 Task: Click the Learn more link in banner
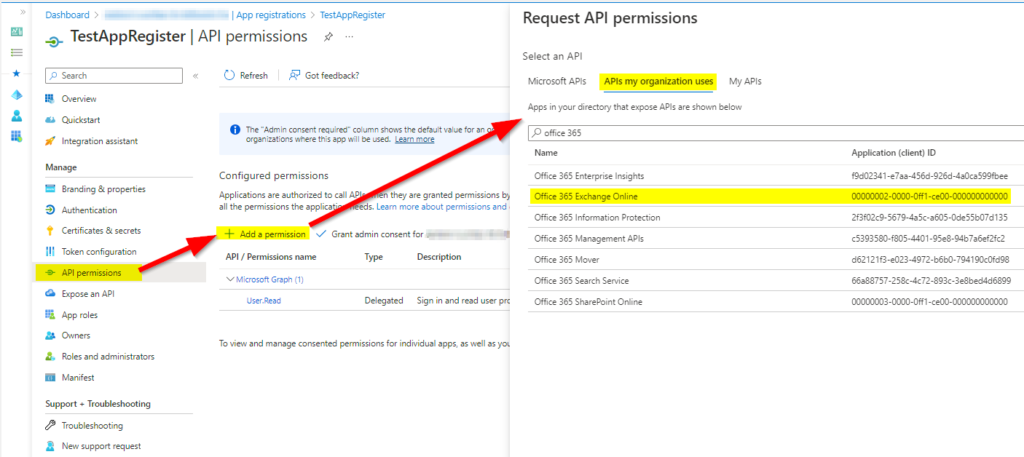[x=414, y=140]
